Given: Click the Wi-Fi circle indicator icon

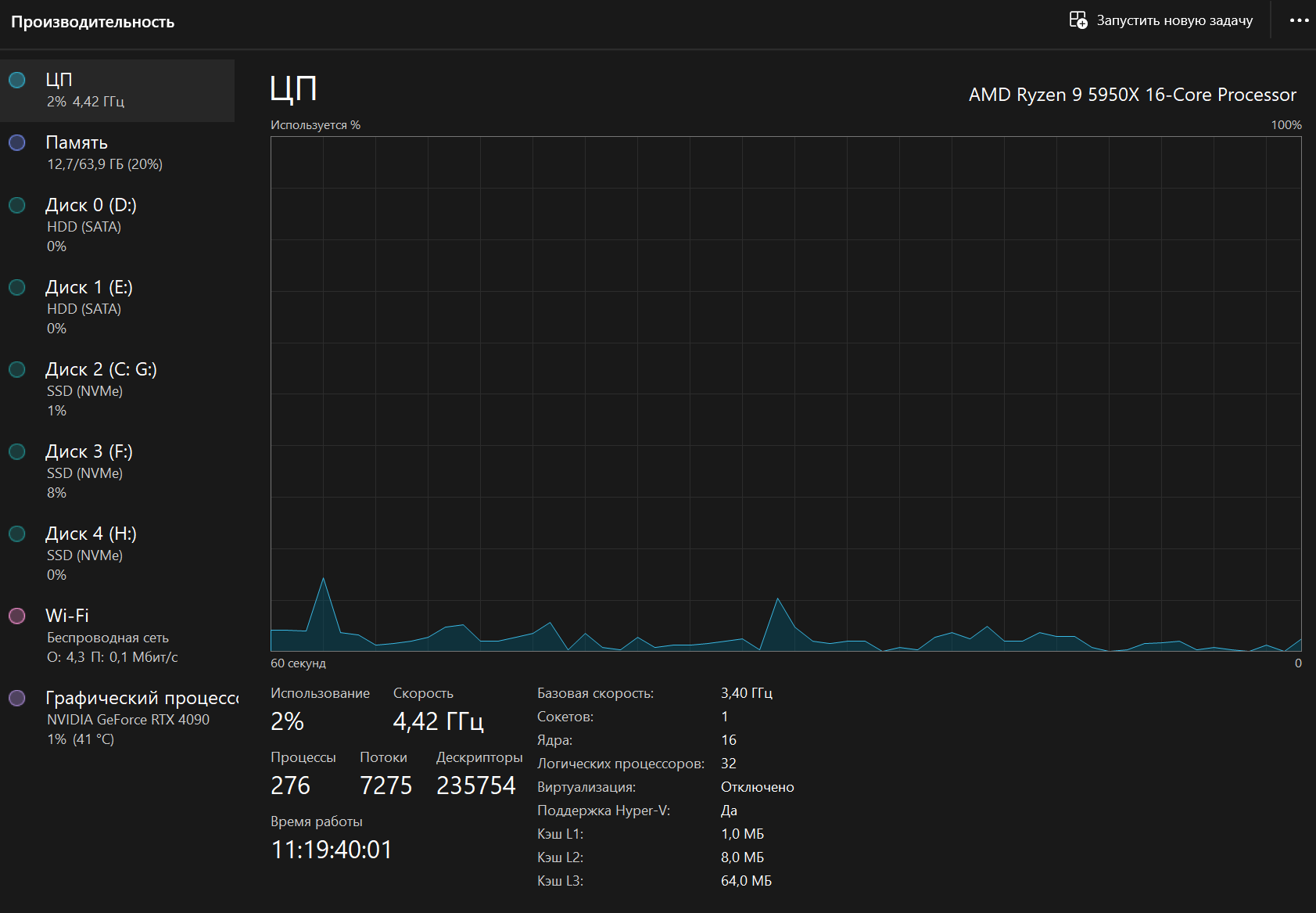Looking at the screenshot, I should coord(17,616).
